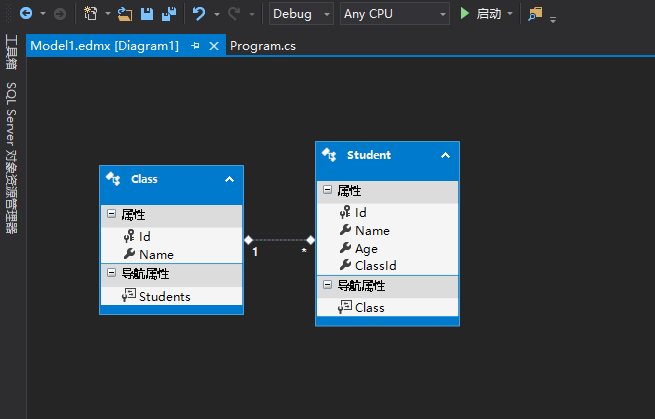
Task: Open the SQL Server 对象资源管理器 side tab
Action: click(x=11, y=158)
